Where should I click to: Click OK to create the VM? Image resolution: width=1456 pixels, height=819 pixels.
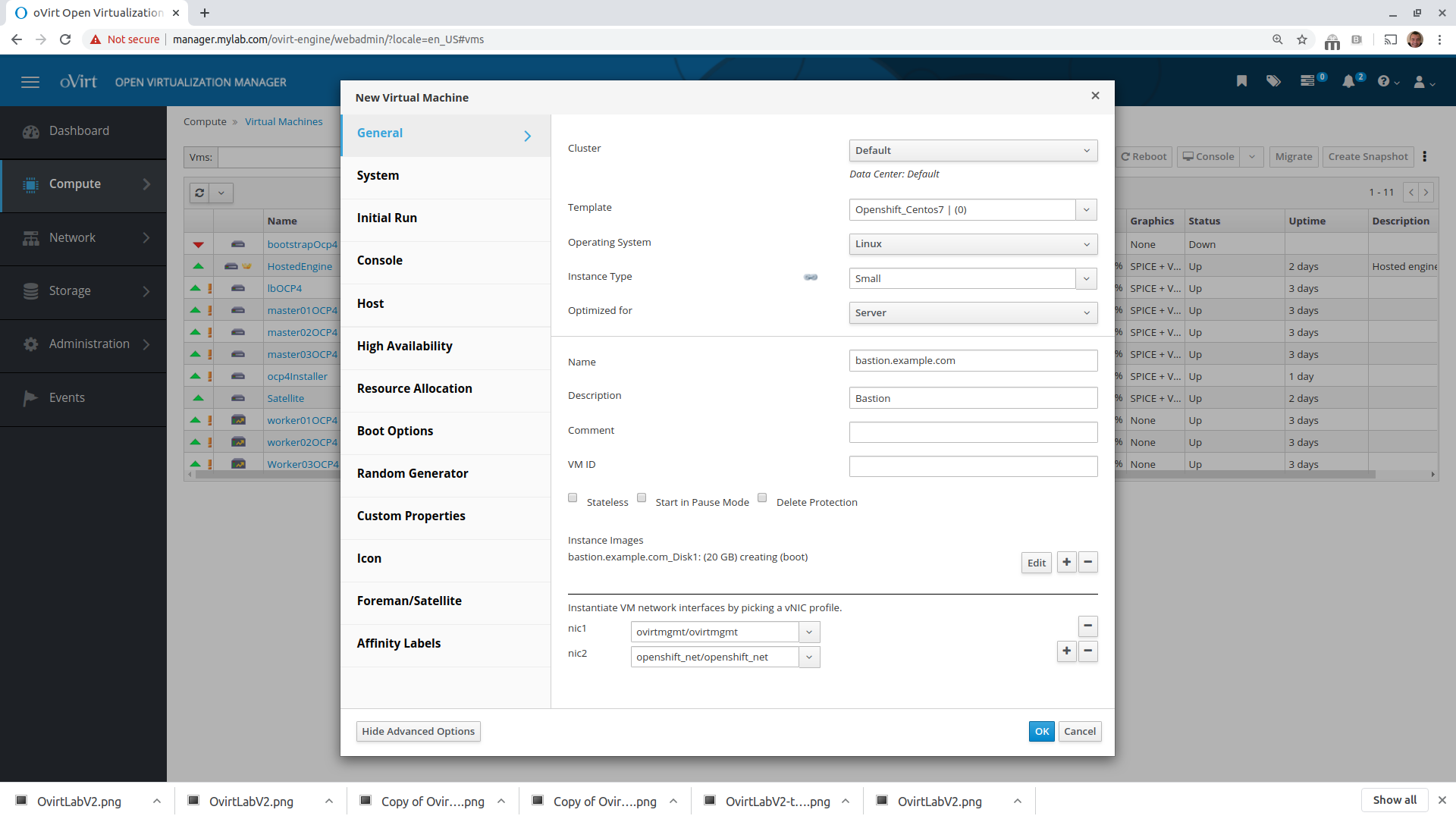[1041, 731]
